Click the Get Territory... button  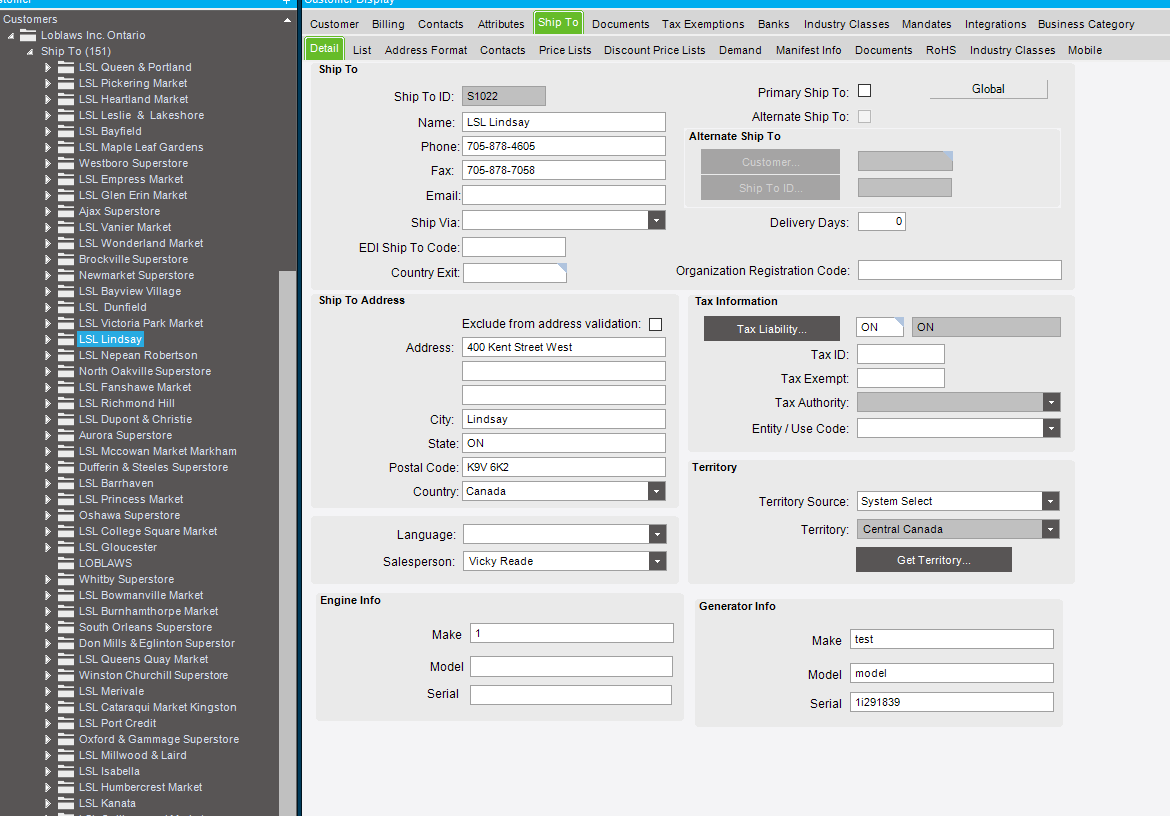[x=933, y=560]
